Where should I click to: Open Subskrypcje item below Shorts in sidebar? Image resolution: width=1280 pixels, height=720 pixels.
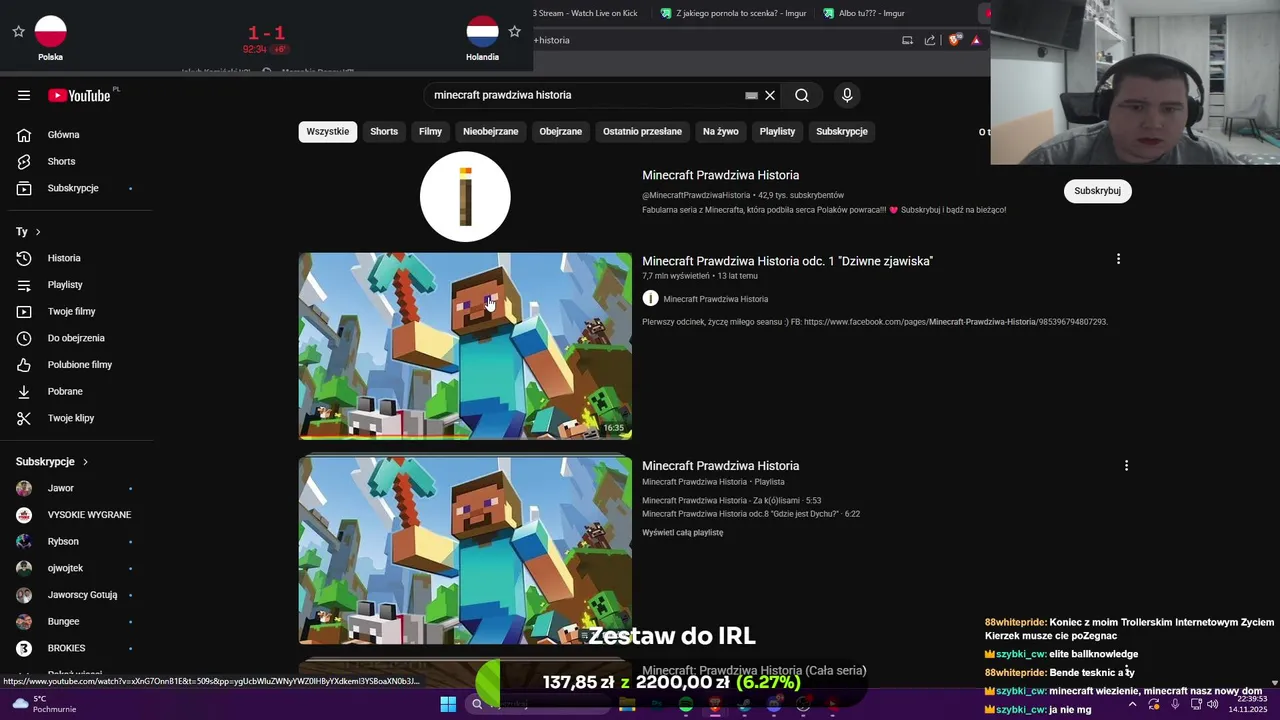coord(75,188)
